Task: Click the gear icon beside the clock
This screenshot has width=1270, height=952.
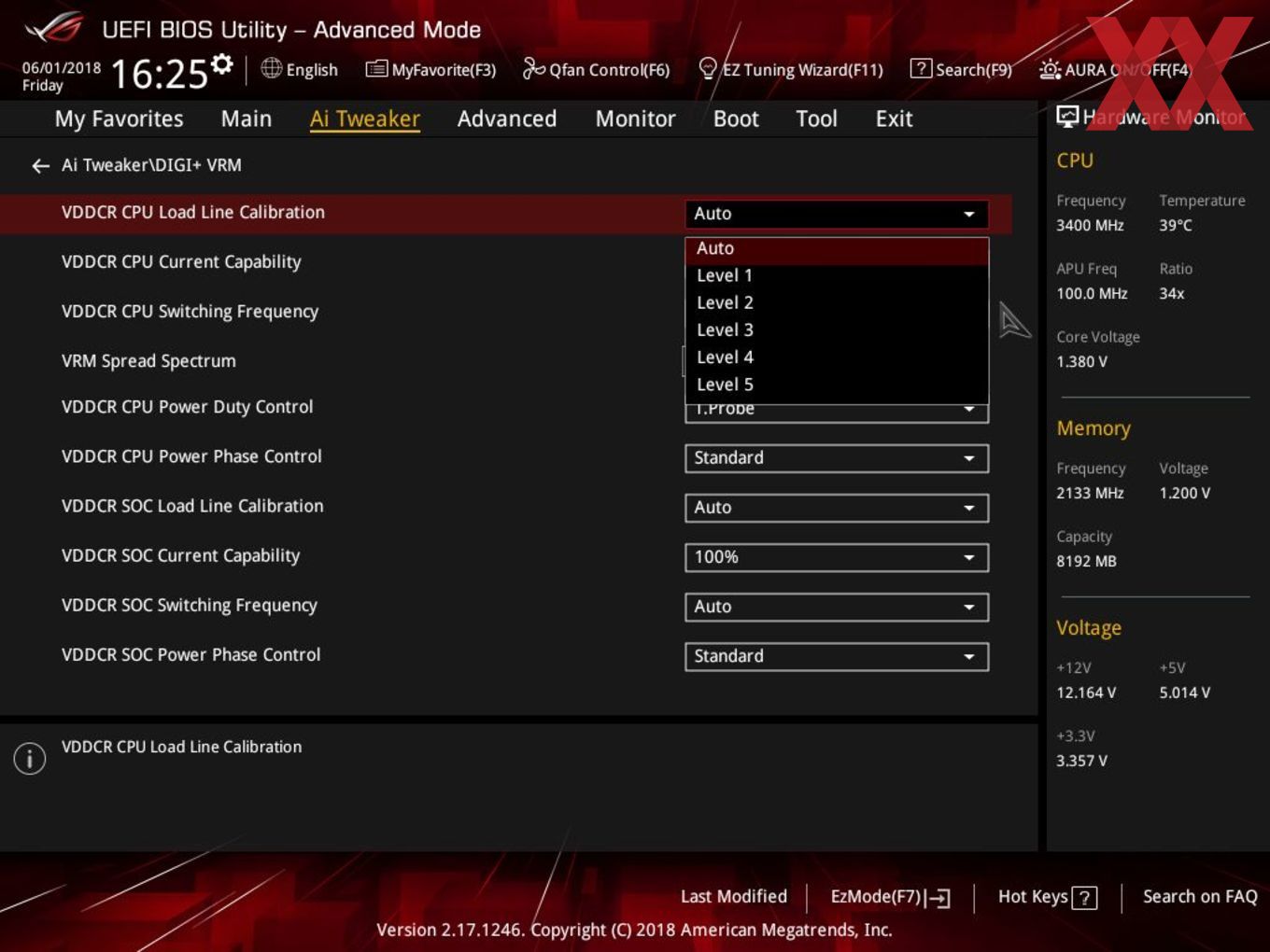Action: click(222, 64)
